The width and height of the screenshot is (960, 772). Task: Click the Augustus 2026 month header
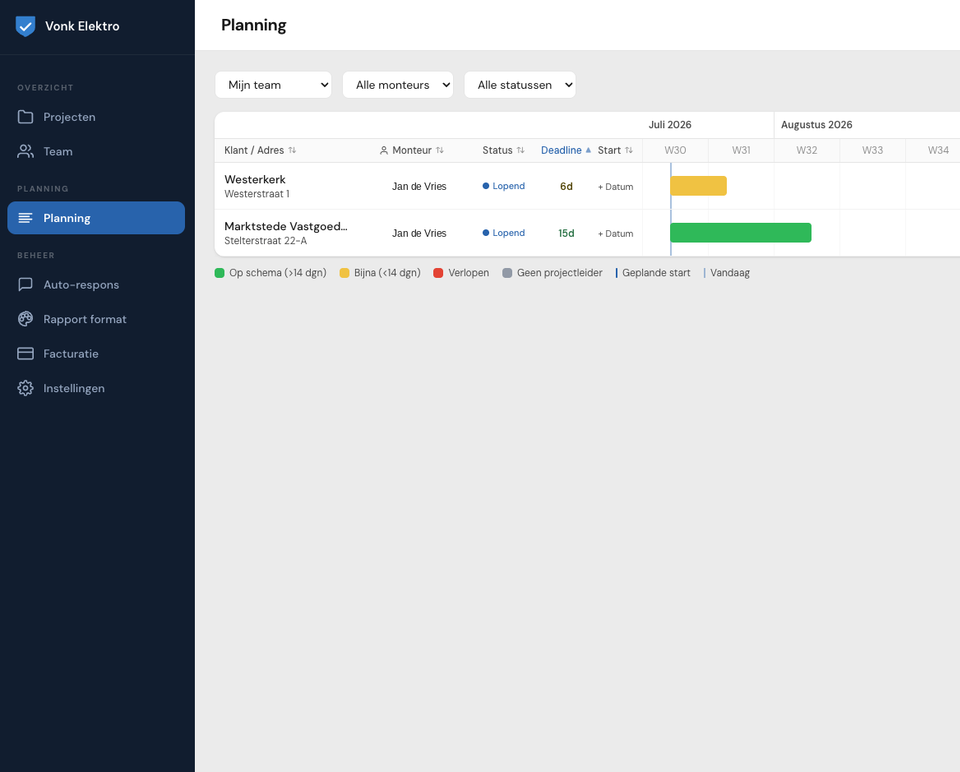(817, 125)
